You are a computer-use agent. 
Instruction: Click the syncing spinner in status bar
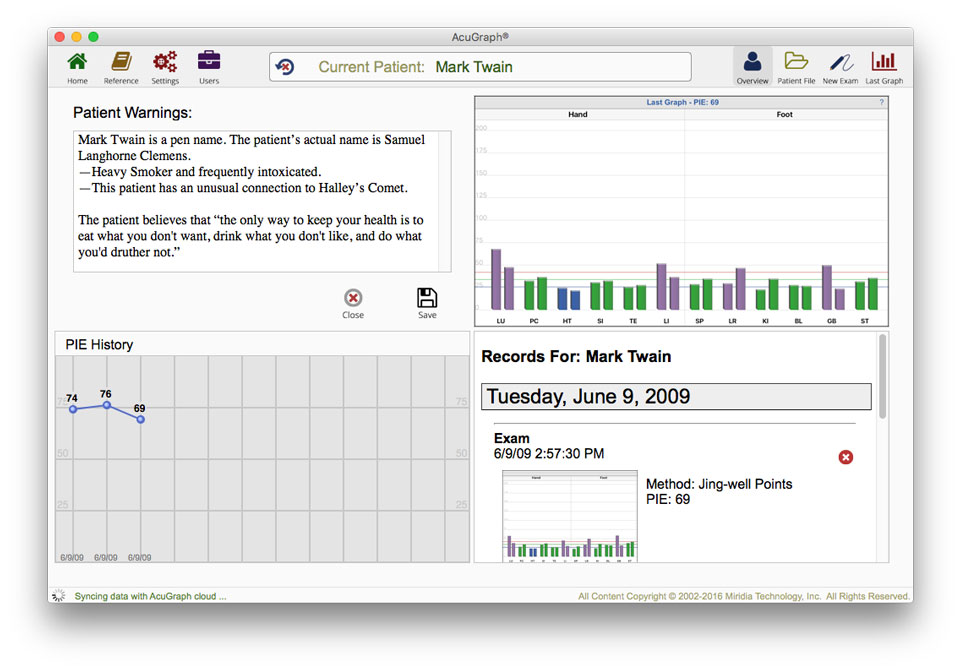point(59,595)
